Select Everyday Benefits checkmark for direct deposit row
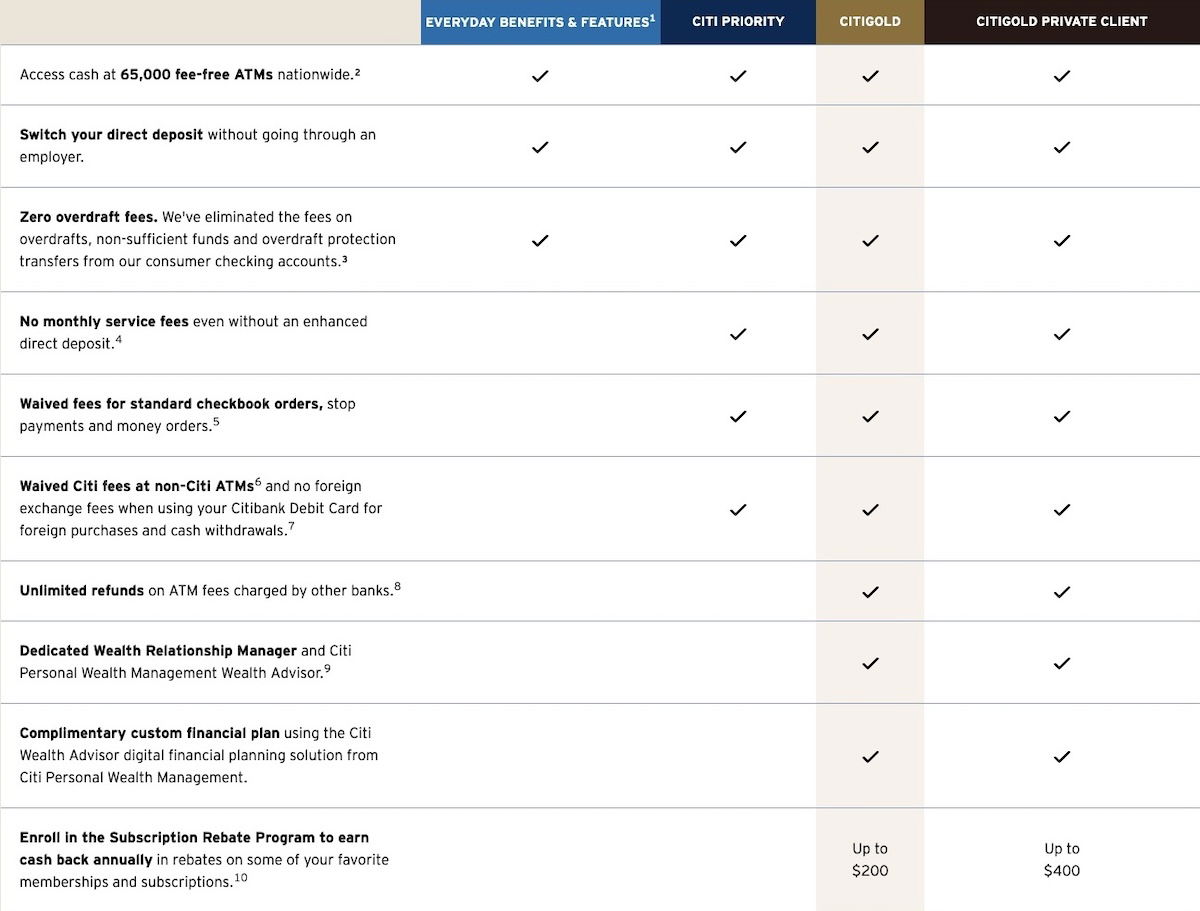This screenshot has width=1200, height=911. pyautogui.click(x=540, y=147)
